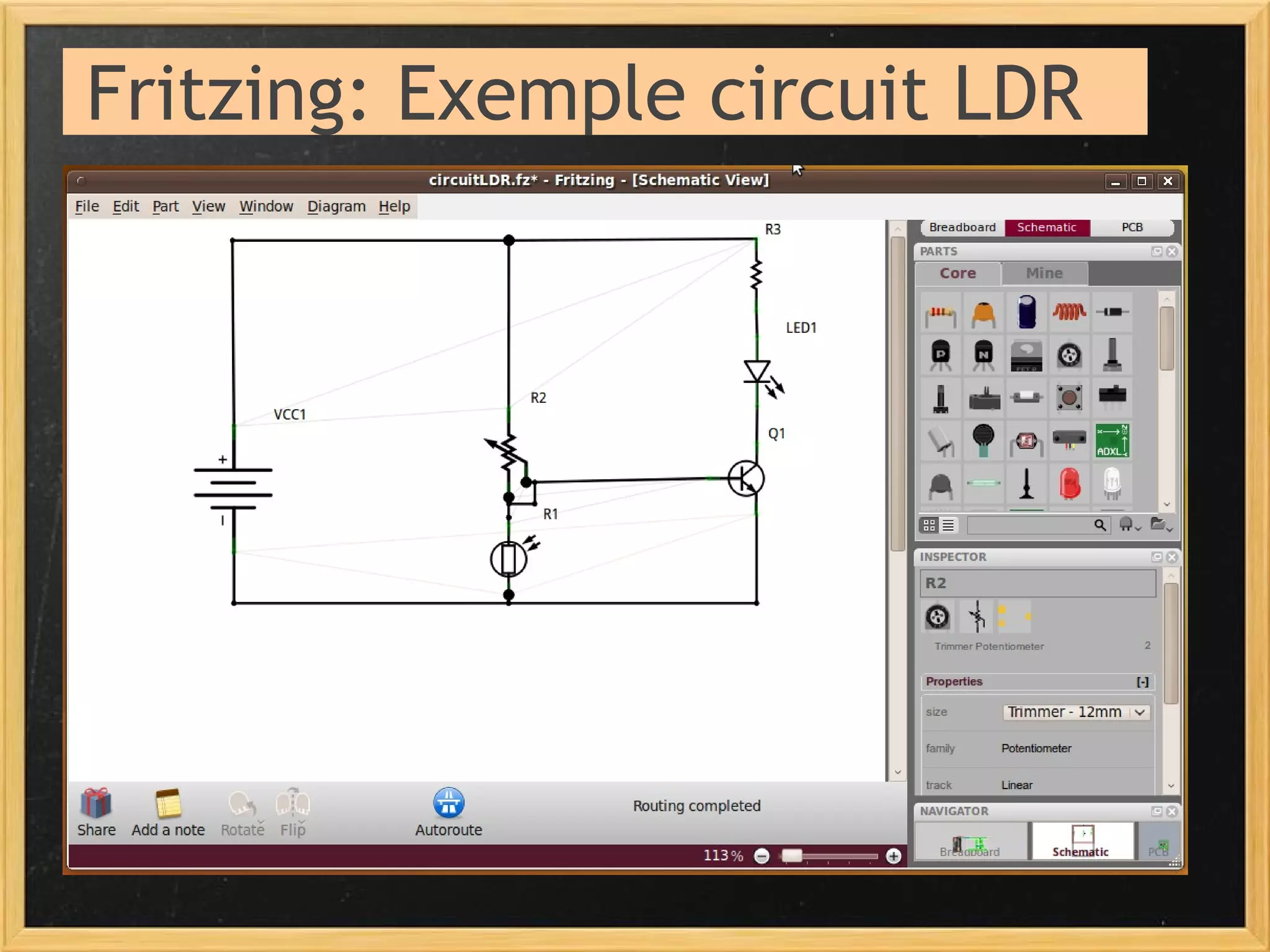Screen dimensions: 1270x952
Task: Choose the green ADXL accelerometer board
Action: [x=1112, y=441]
